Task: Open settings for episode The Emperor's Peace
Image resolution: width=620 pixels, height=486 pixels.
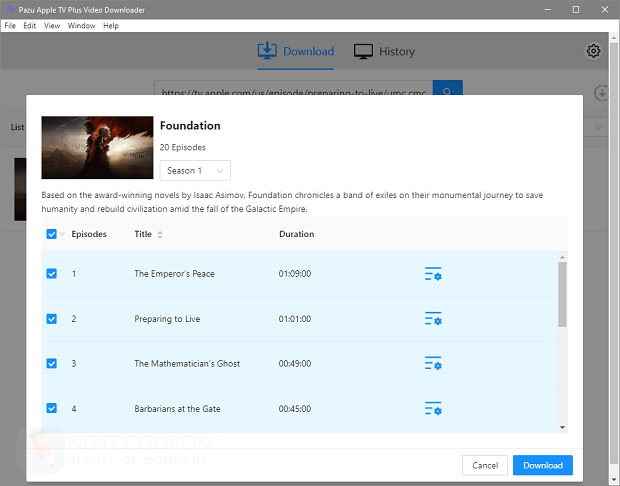Action: 433,274
